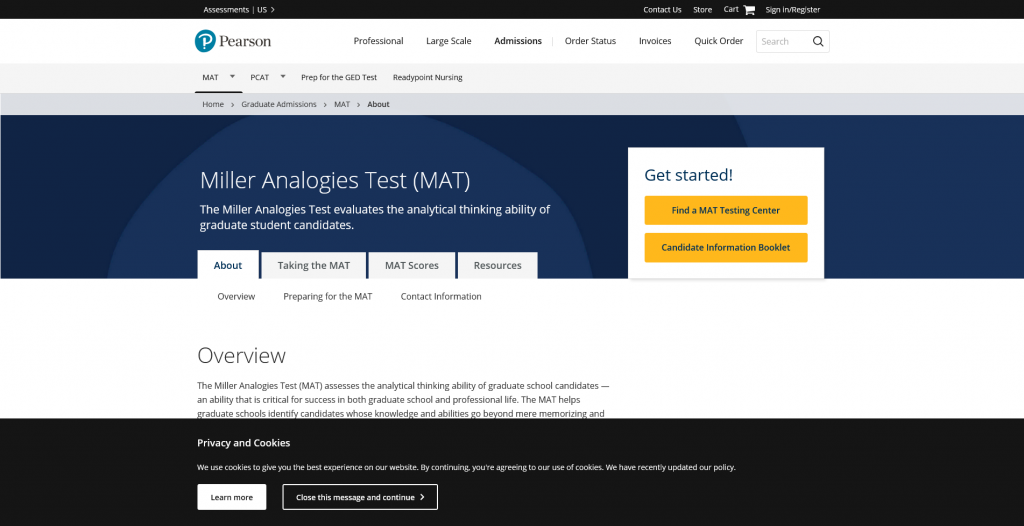Image resolution: width=1024 pixels, height=526 pixels.
Task: Select the MAT Scores tab
Action: coord(412,265)
